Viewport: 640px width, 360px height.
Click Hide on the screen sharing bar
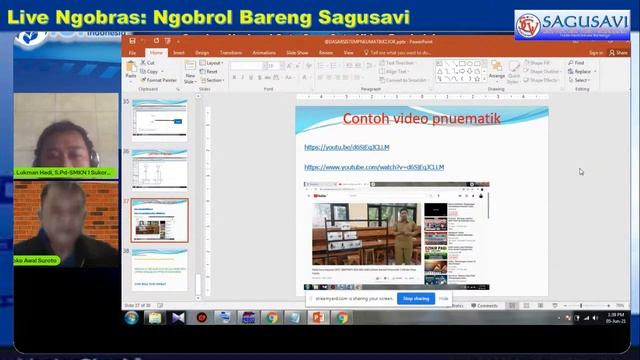pos(443,299)
